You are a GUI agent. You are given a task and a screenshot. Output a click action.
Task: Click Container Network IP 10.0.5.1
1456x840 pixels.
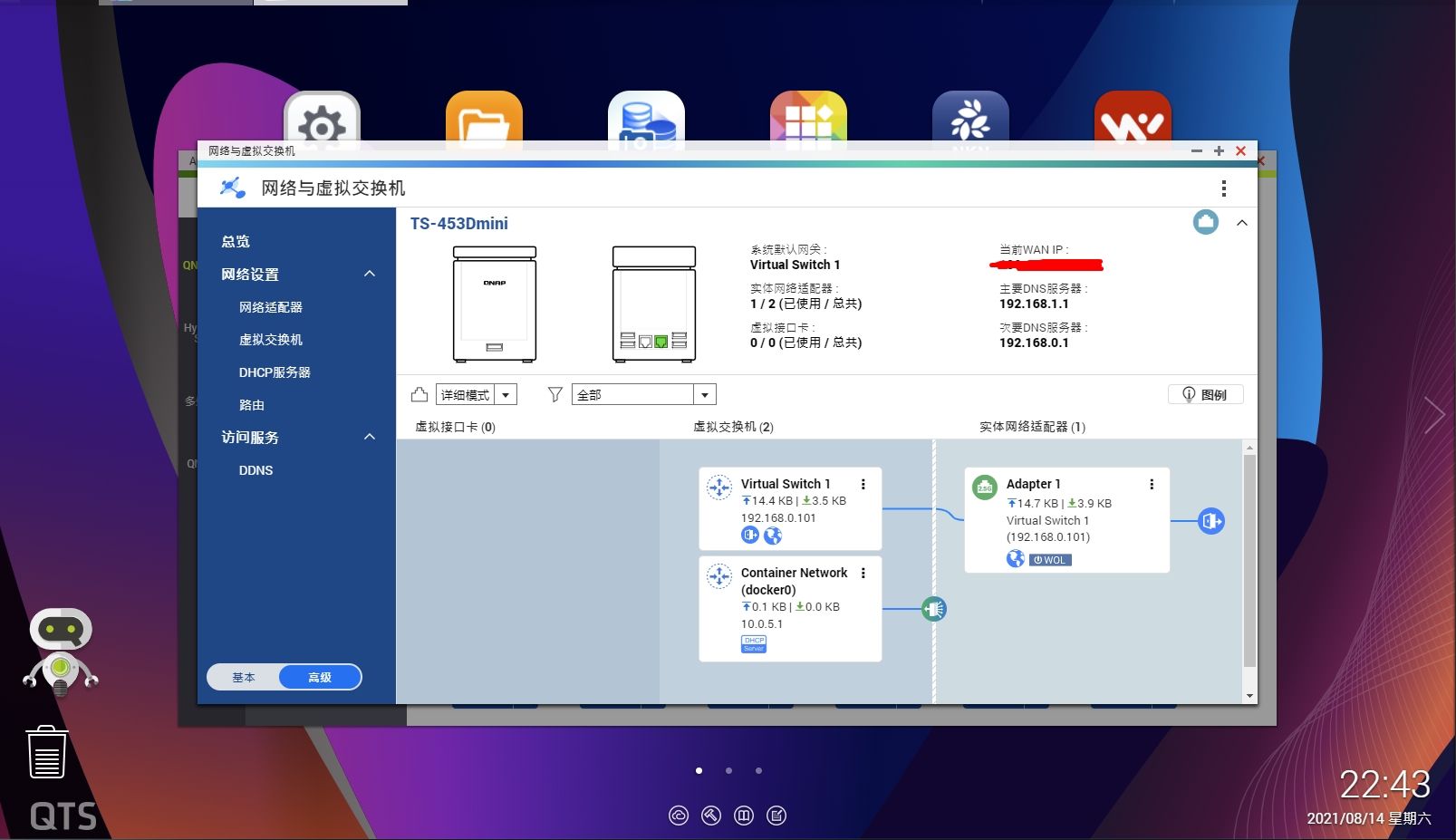[x=762, y=624]
